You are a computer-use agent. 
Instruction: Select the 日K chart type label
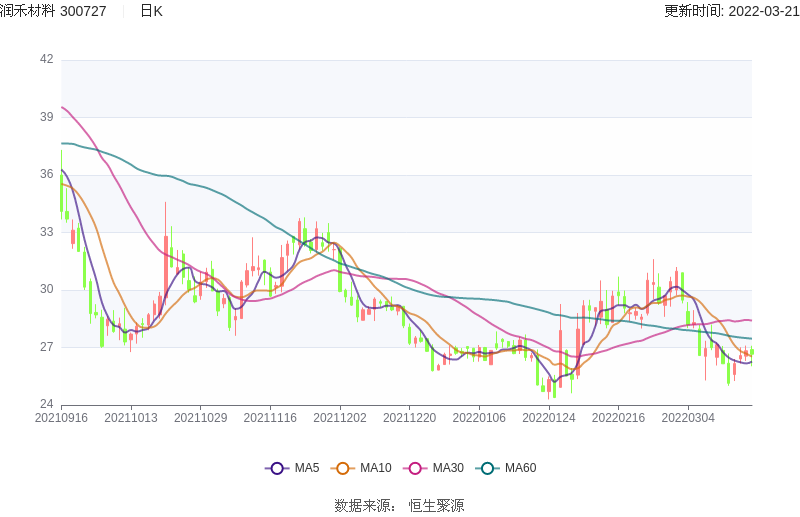pos(151,11)
